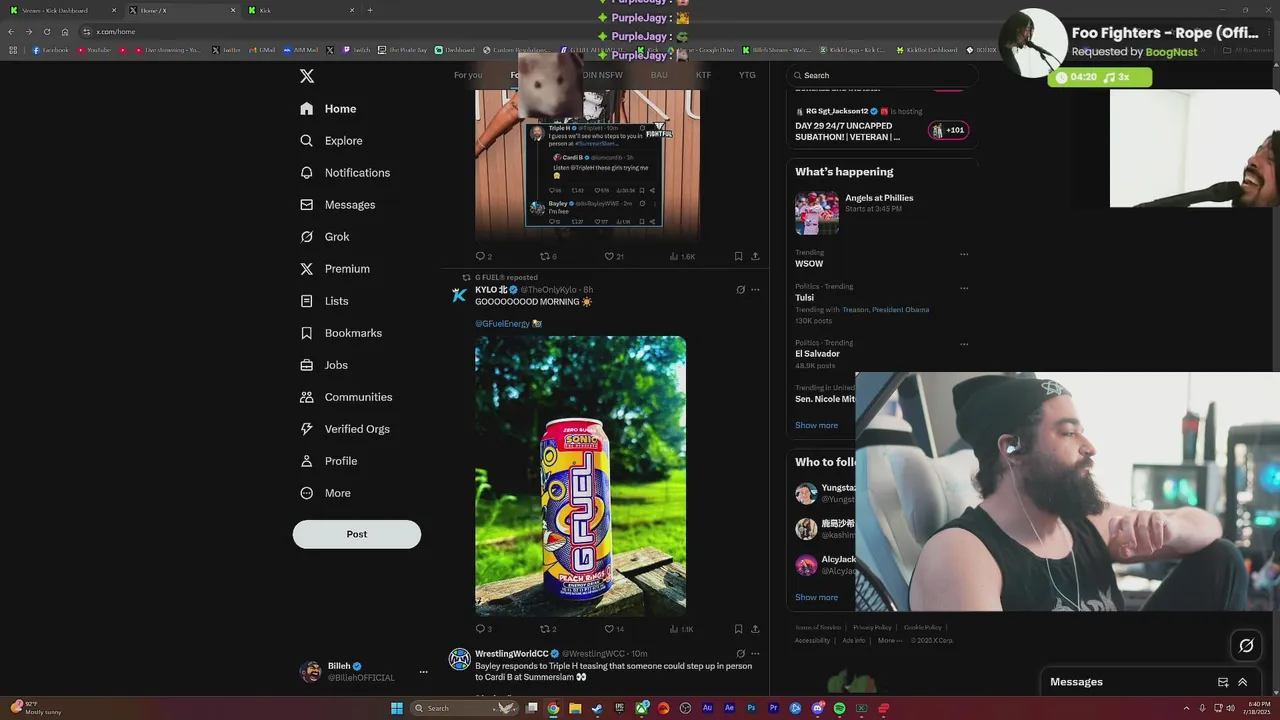Open more options for El Salvador trend
This screenshot has height=720, width=1280.
[964, 344]
